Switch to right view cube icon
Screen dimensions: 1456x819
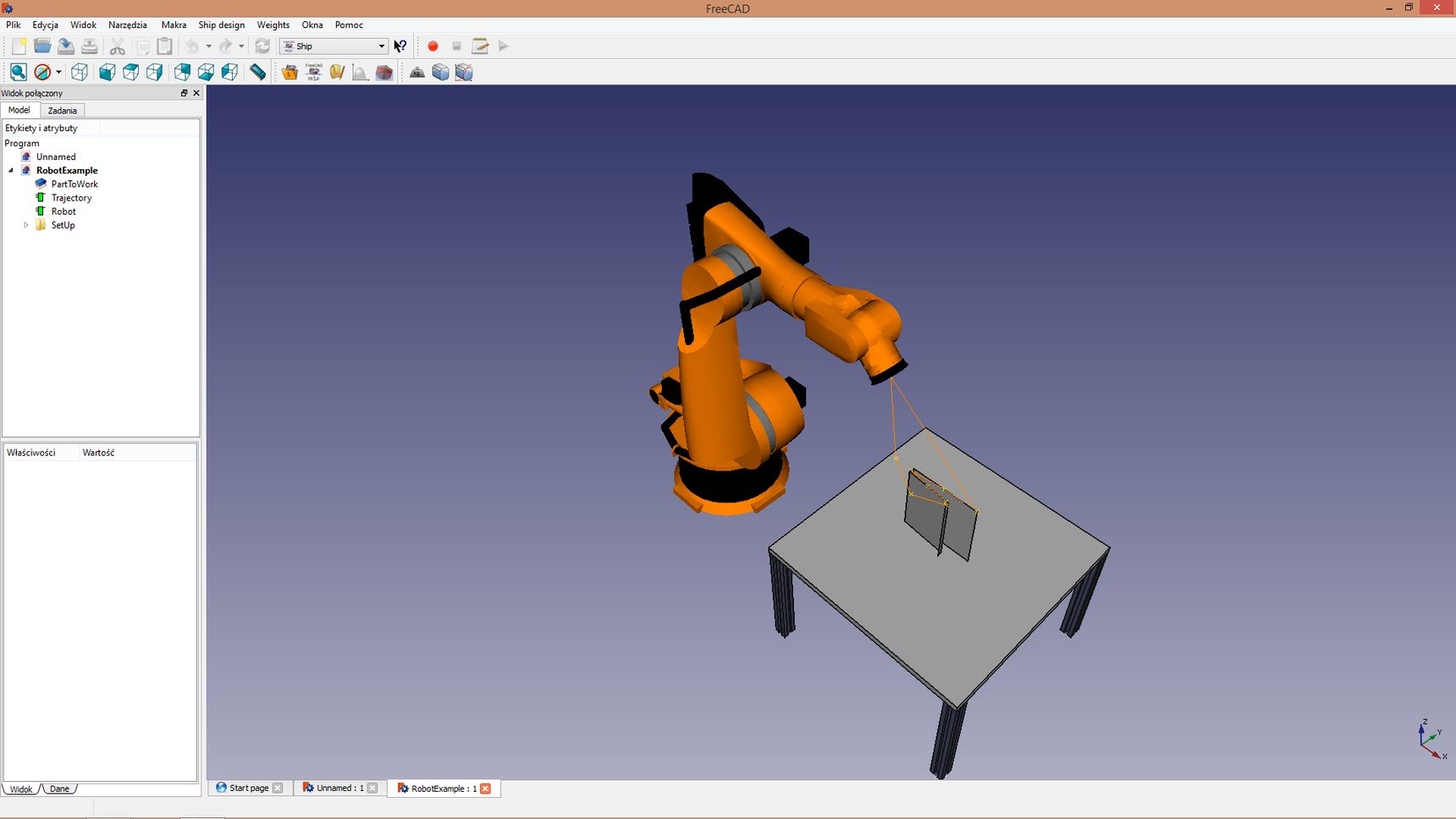155,73
